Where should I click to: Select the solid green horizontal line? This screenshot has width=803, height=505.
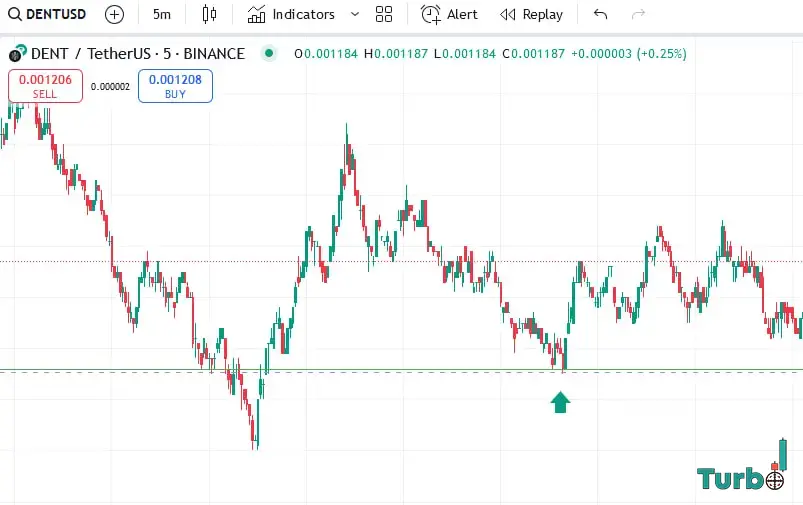coord(402,369)
